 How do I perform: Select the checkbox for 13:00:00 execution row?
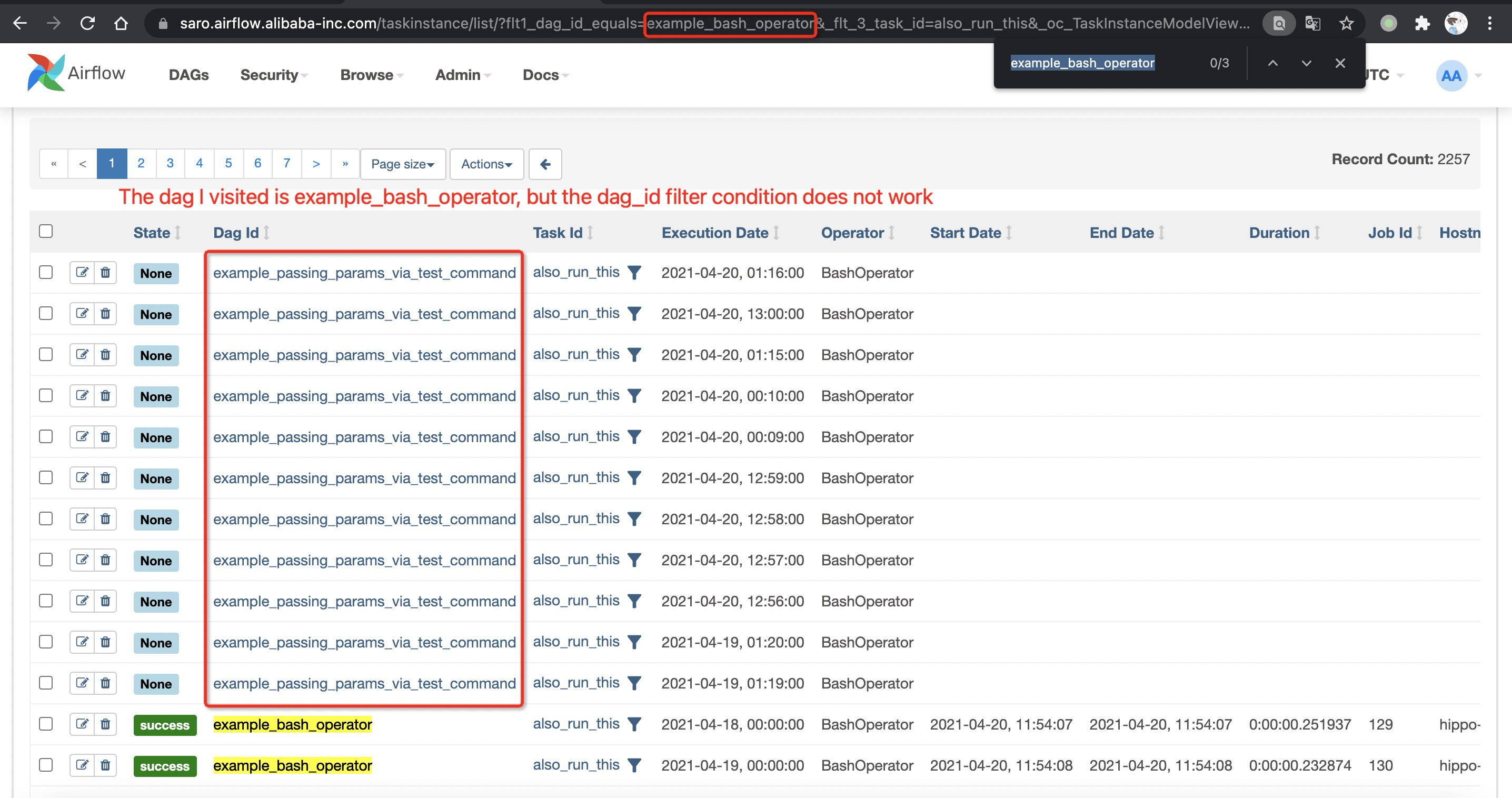coord(46,313)
